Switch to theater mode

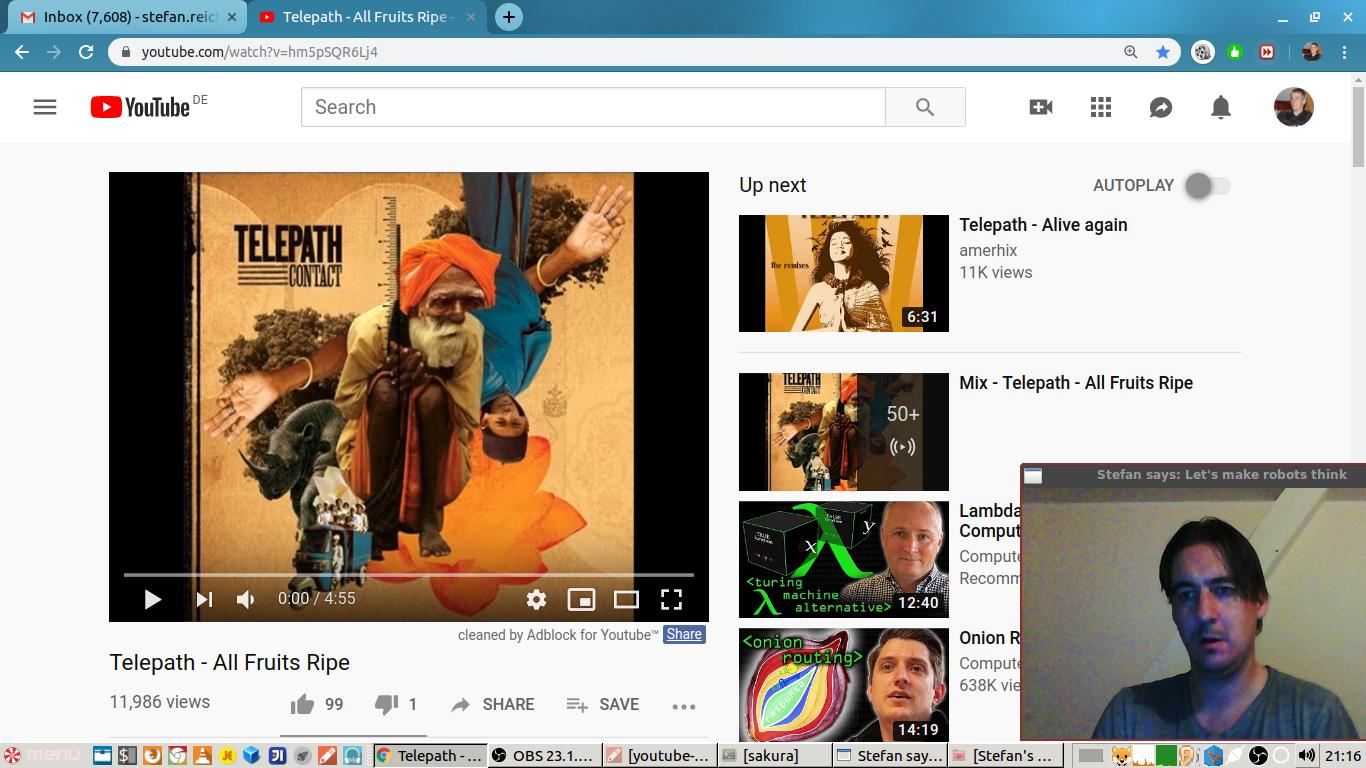pos(626,599)
